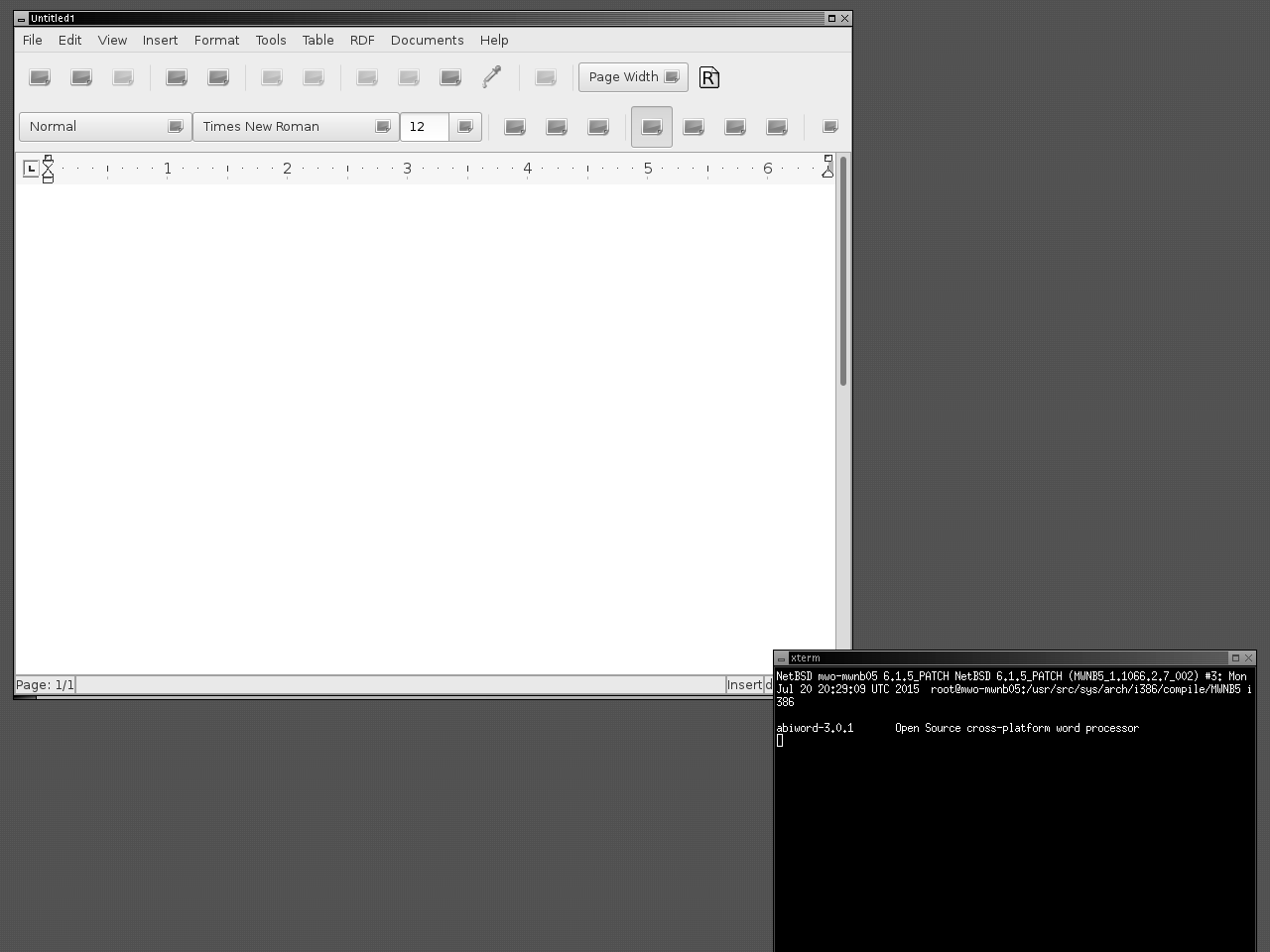Click the greyed icon just before the third separator
This screenshot has height=952, width=1270.
point(314,77)
